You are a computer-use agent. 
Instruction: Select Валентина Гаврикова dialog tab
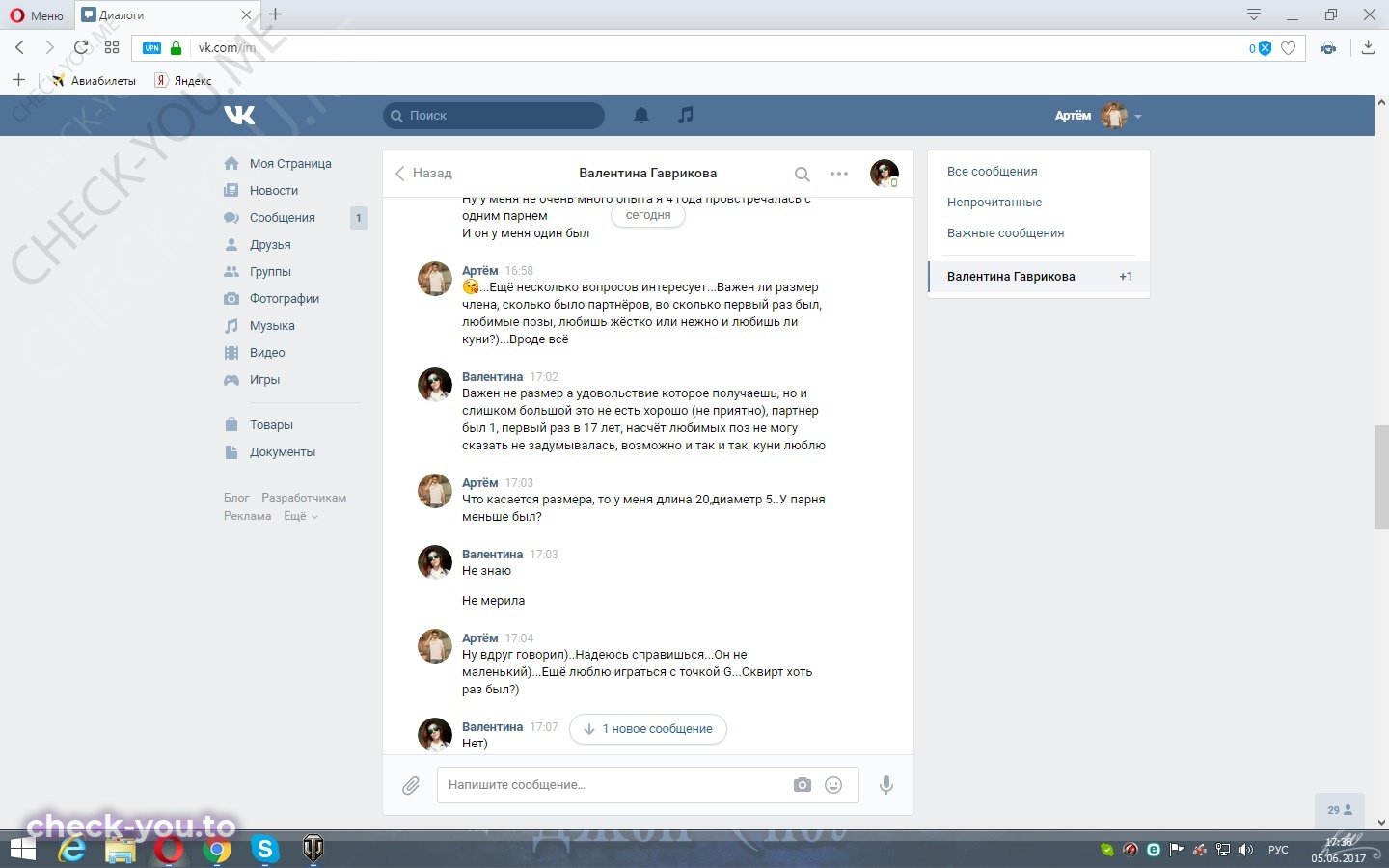[1039, 277]
